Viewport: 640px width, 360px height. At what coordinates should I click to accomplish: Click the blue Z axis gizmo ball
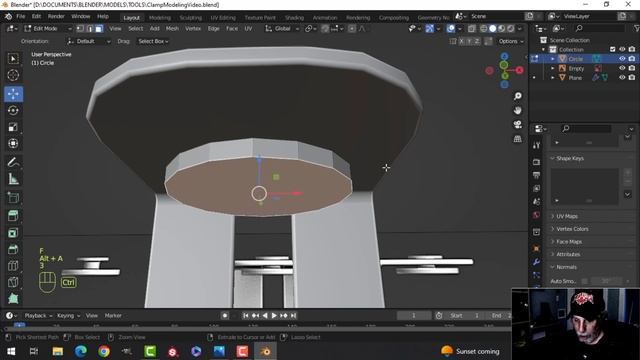504,56
